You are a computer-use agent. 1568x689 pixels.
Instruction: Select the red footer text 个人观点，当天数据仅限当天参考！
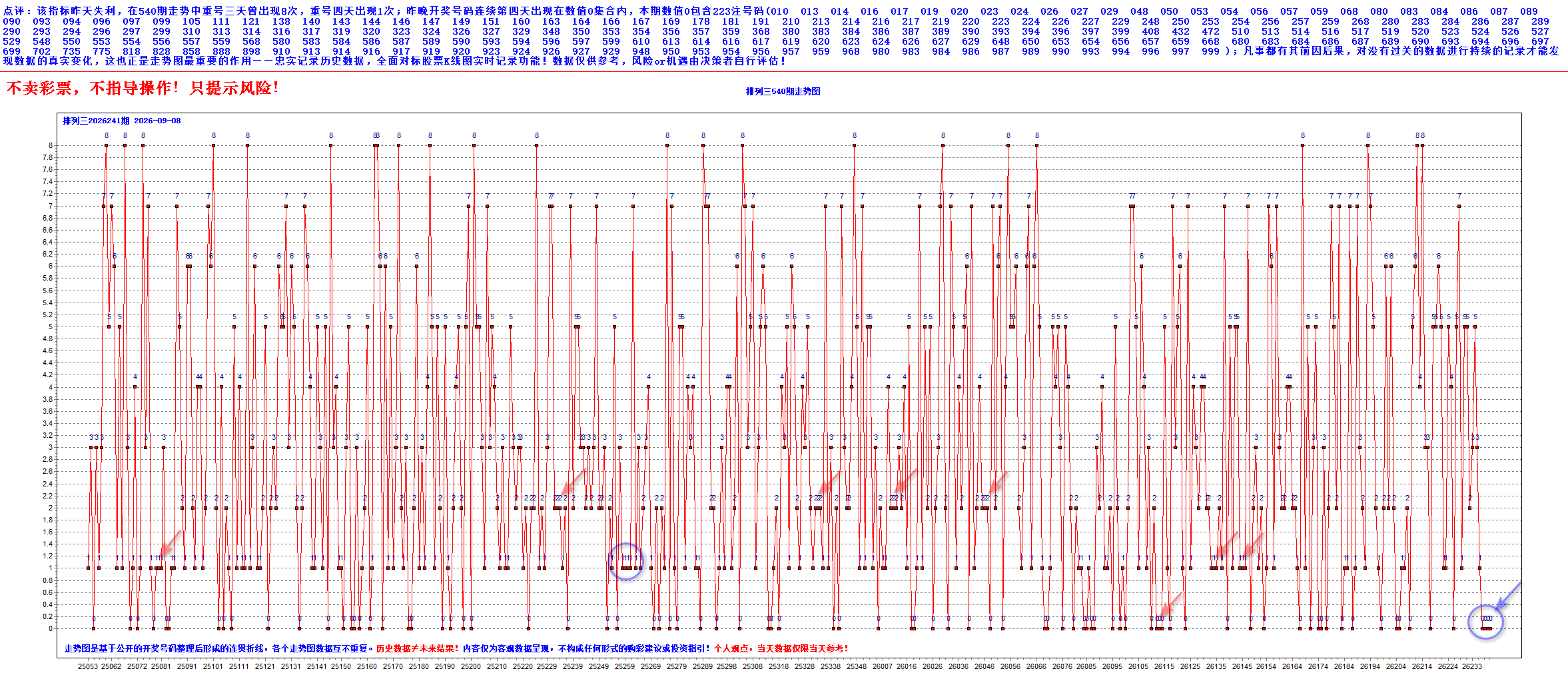(x=781, y=648)
